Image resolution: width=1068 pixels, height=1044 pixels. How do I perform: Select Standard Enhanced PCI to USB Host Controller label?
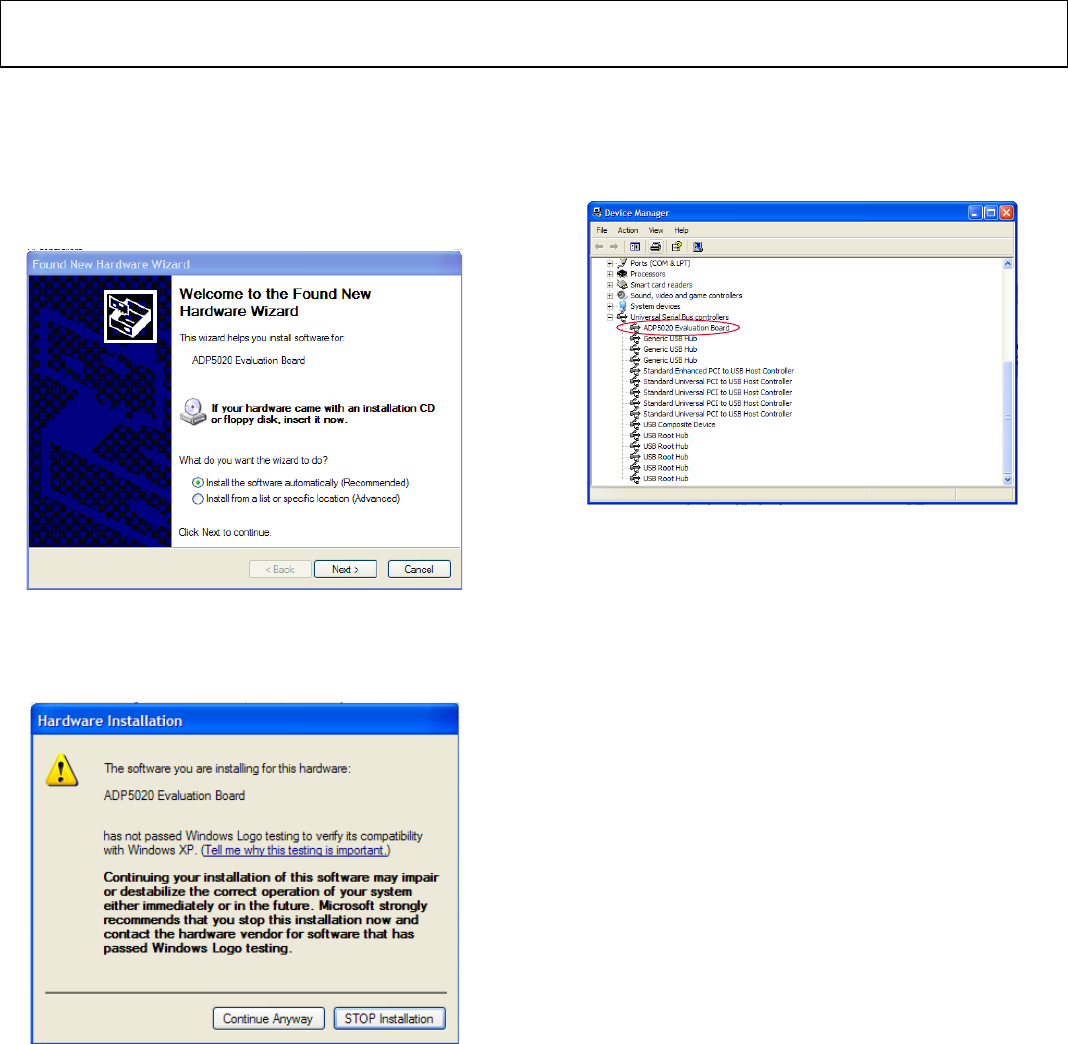[x=719, y=371]
